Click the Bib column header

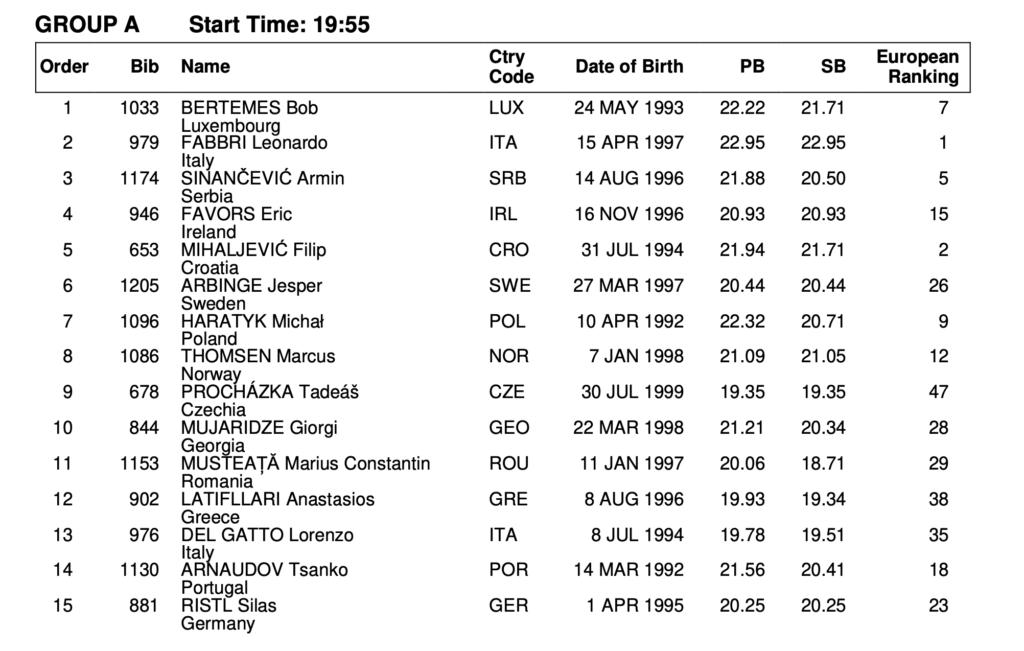coord(144,67)
